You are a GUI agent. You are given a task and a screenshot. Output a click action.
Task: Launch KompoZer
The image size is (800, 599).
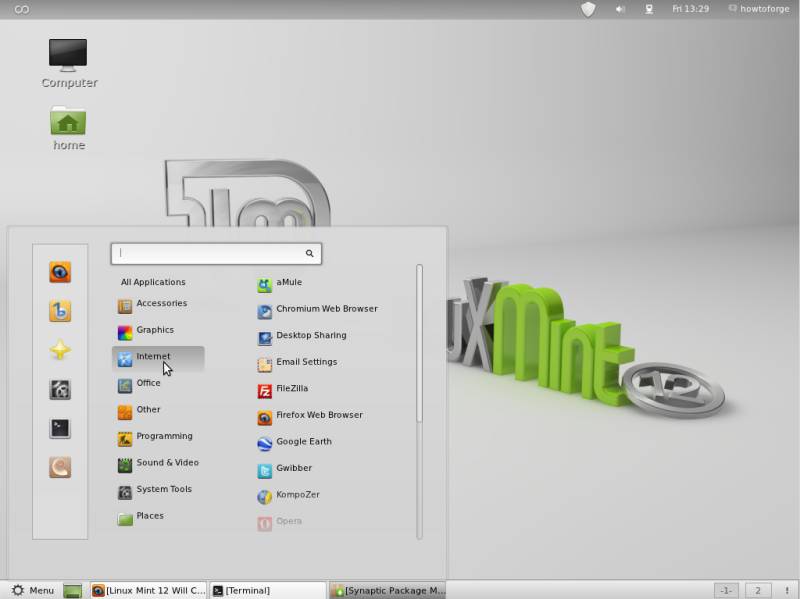pyautogui.click(x=289, y=495)
